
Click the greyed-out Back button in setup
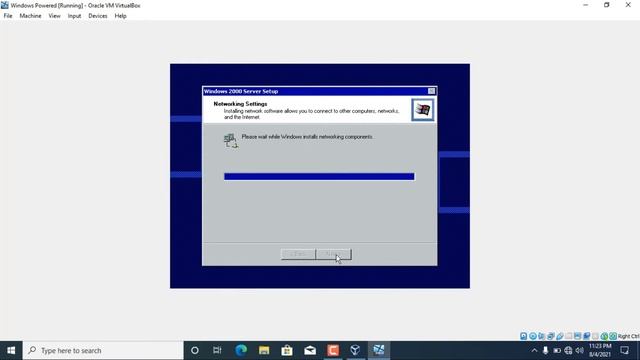(x=298, y=254)
